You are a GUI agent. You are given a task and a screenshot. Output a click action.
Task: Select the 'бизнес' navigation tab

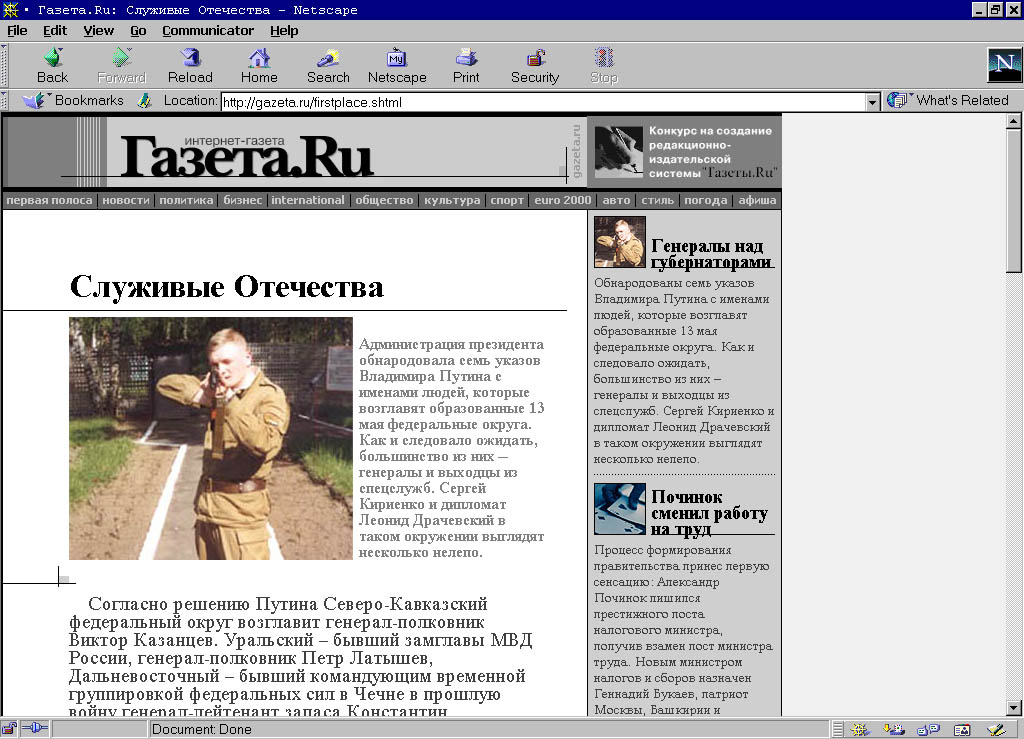click(242, 200)
